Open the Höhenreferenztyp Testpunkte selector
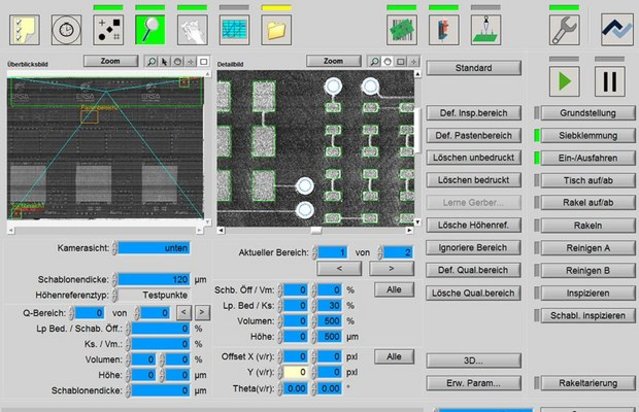 coord(152,295)
